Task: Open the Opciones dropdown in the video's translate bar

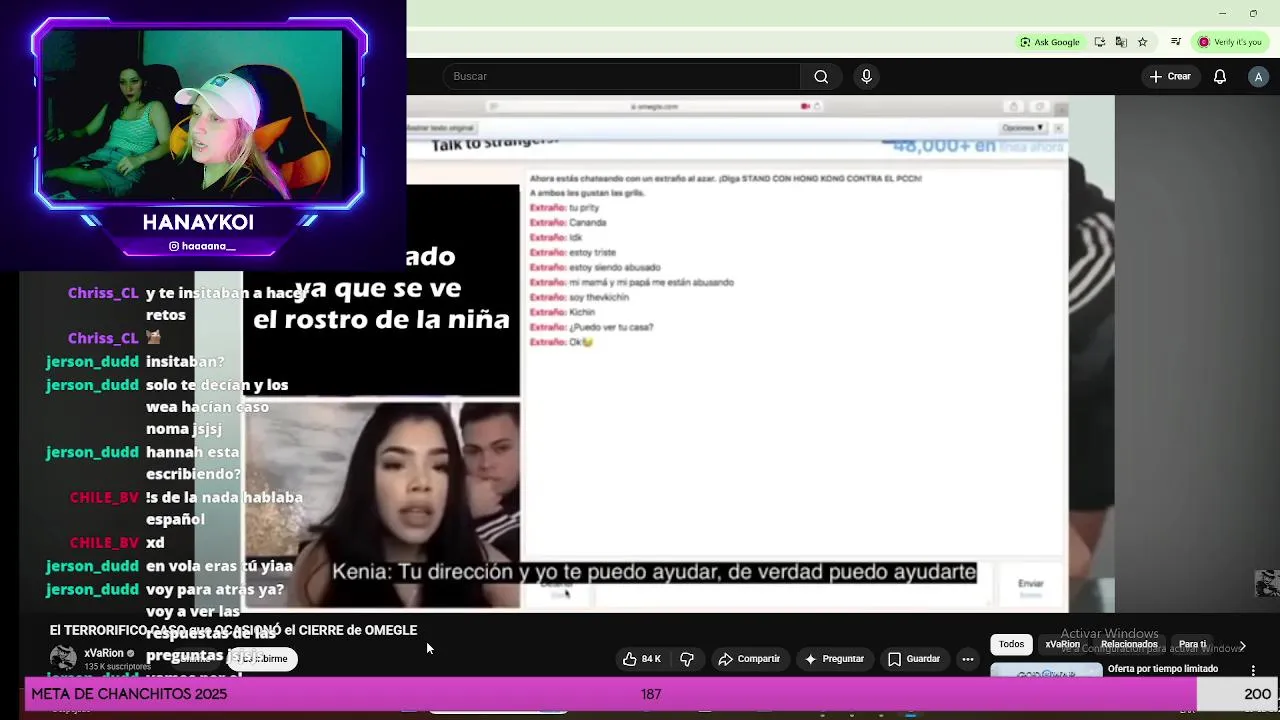Action: point(1023,128)
